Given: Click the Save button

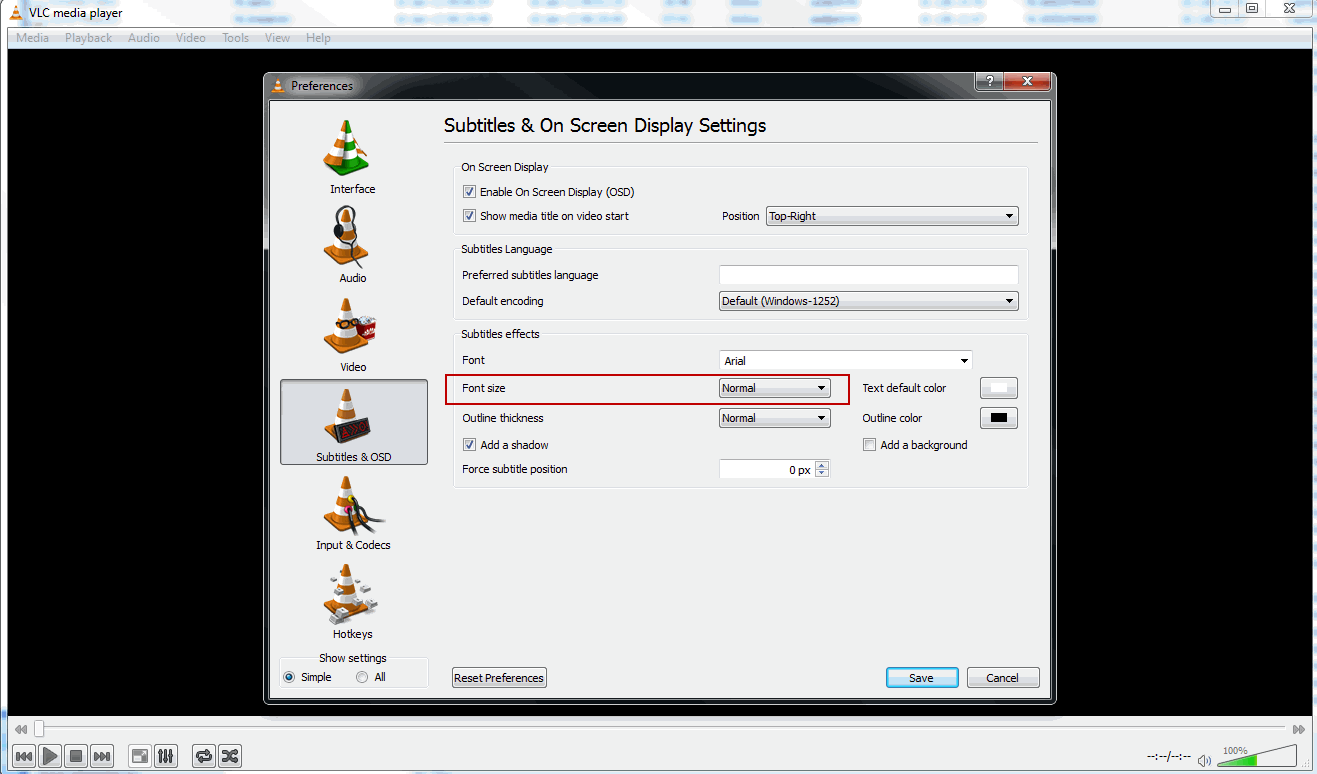Looking at the screenshot, I should (x=921, y=678).
